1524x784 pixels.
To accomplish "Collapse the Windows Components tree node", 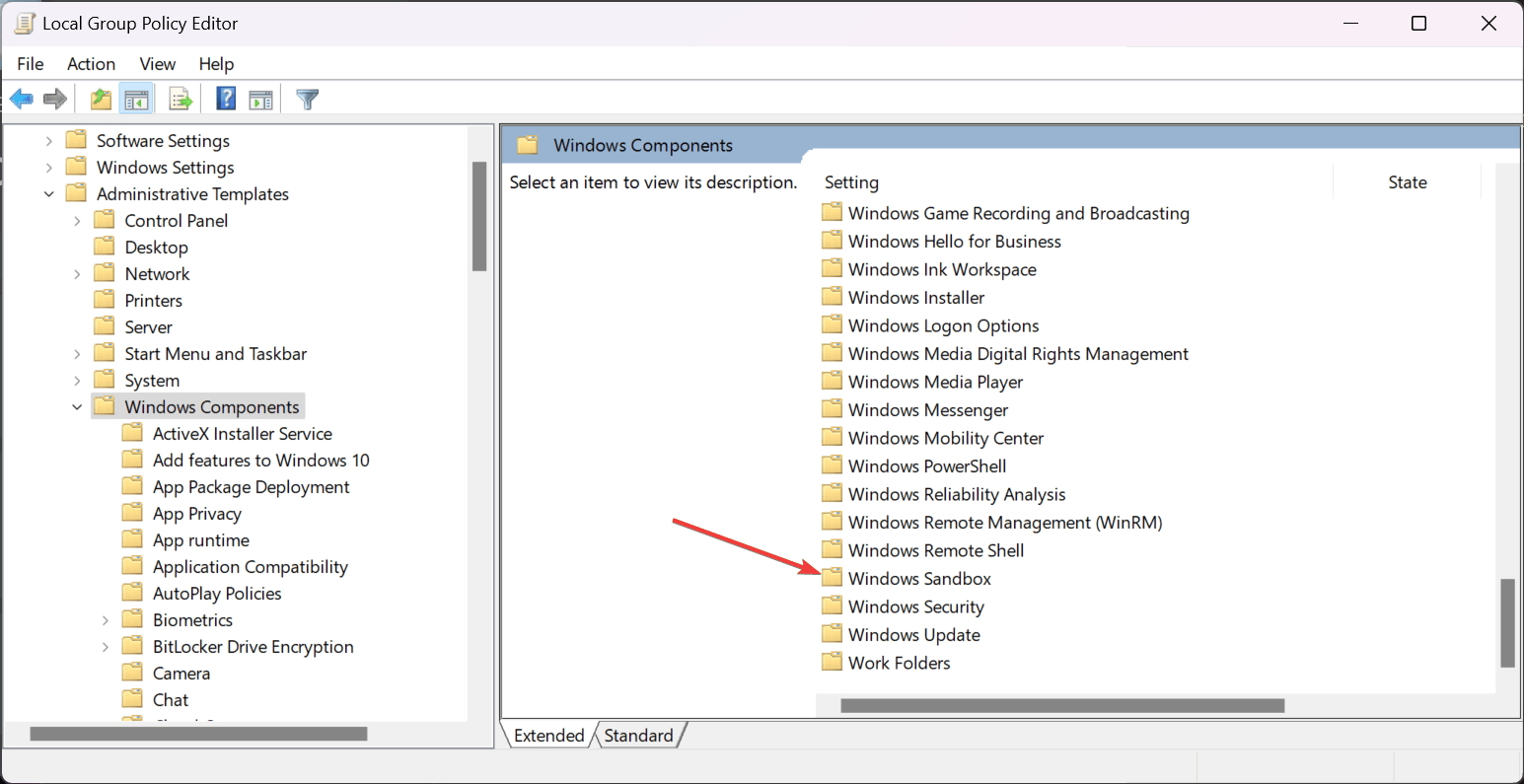I will click(77, 407).
